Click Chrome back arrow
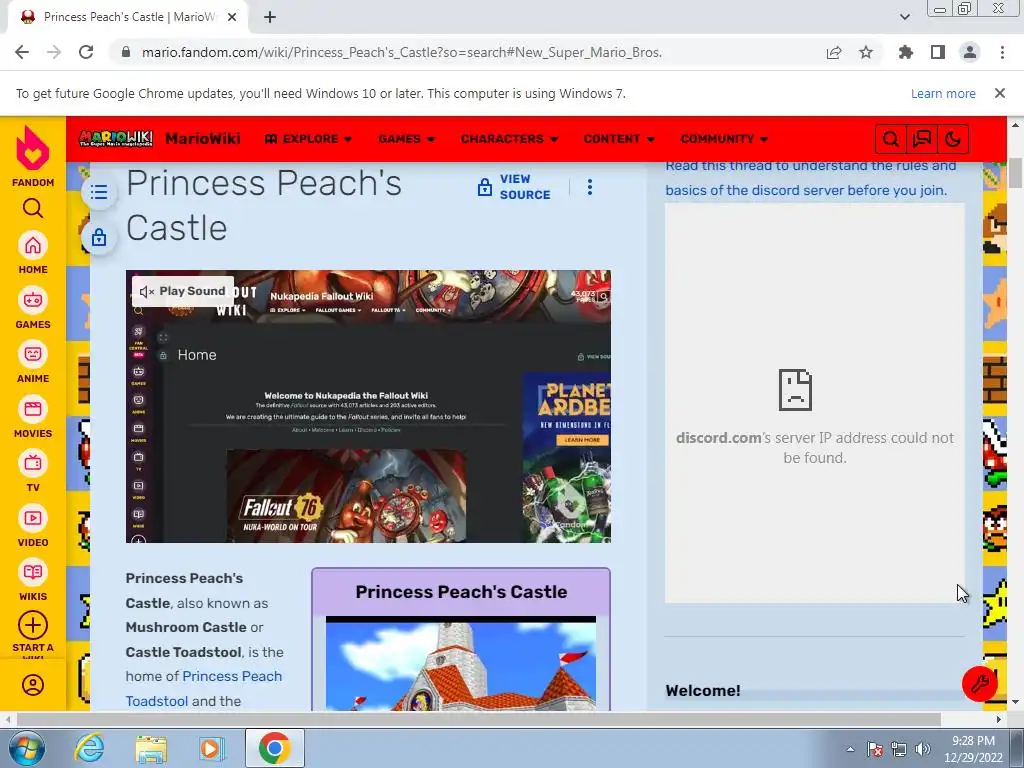Screen dimensions: 1024x768 click(x=22, y=52)
